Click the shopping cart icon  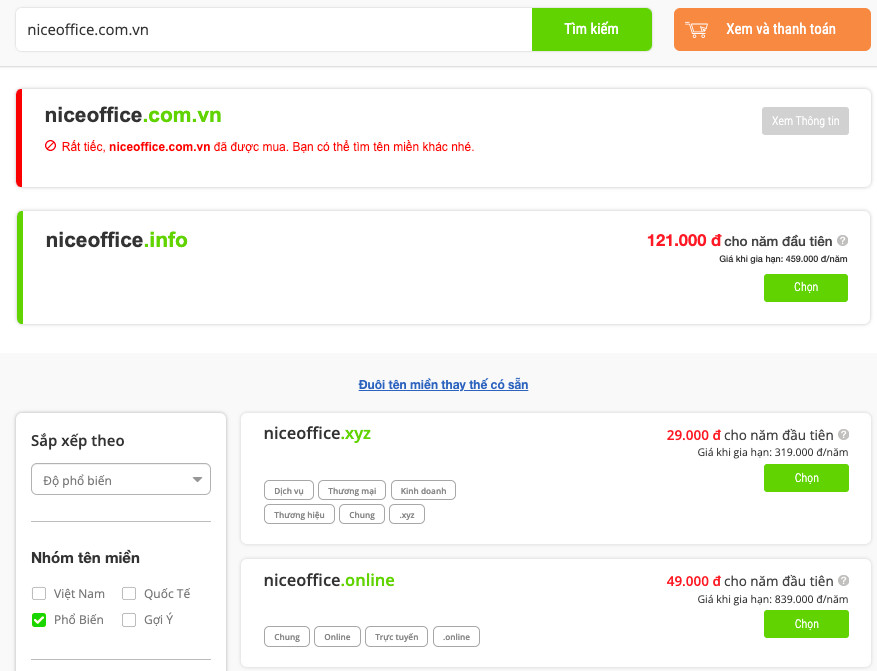[x=696, y=30]
